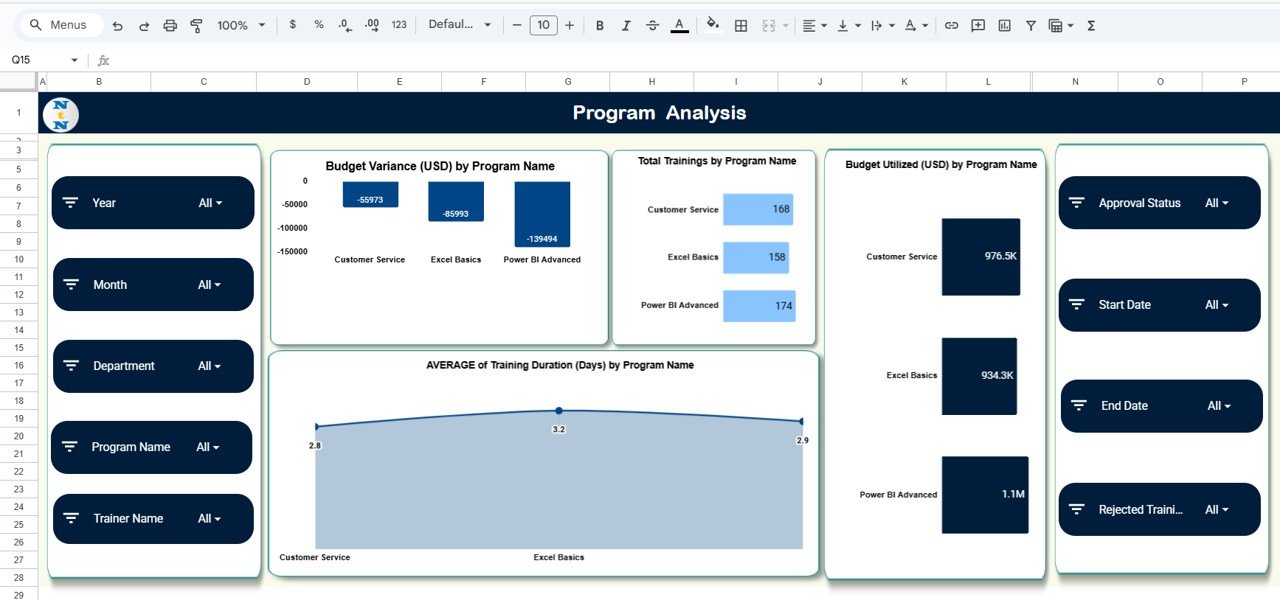Click the Undo icon
Image resolution: width=1280 pixels, height=600 pixels.
[118, 25]
